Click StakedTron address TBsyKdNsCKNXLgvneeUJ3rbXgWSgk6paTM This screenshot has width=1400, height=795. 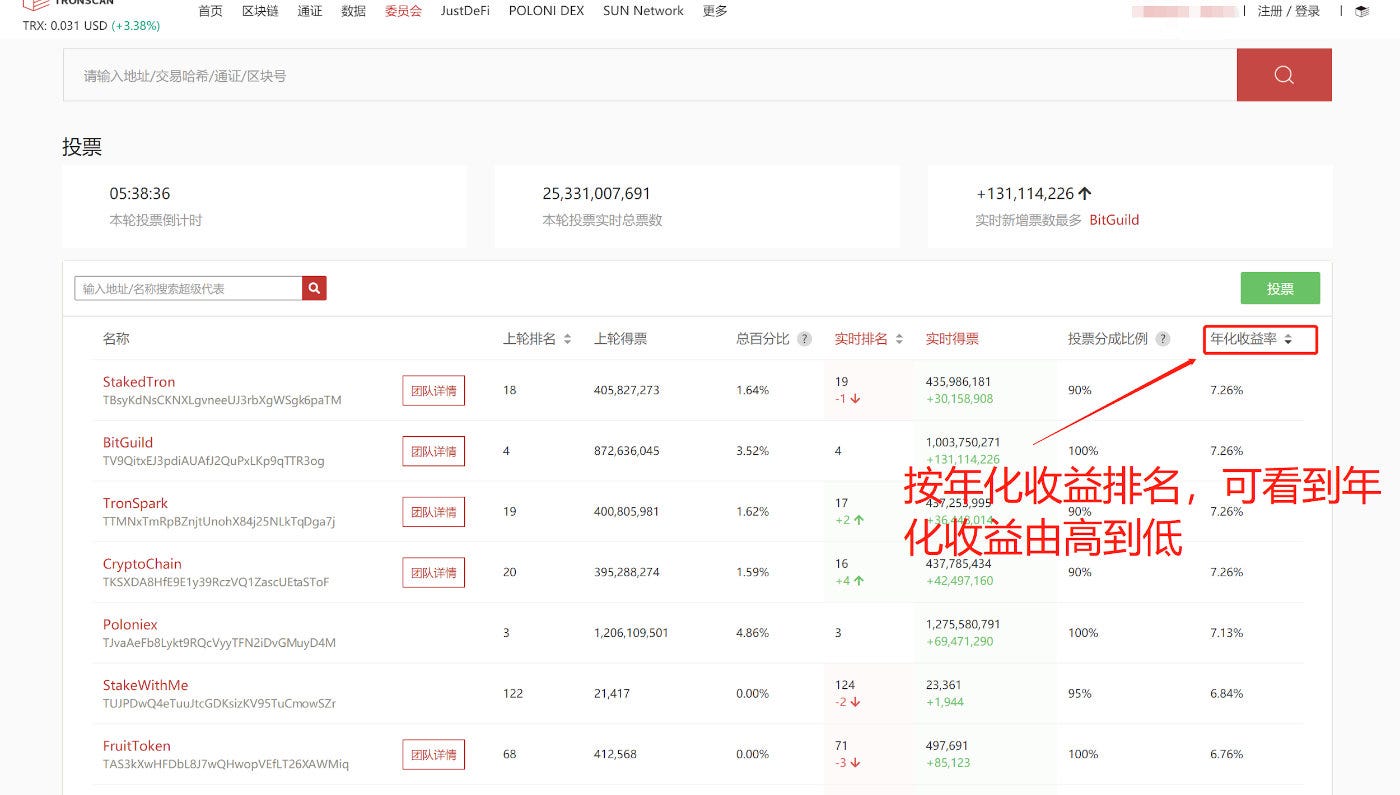(x=222, y=400)
